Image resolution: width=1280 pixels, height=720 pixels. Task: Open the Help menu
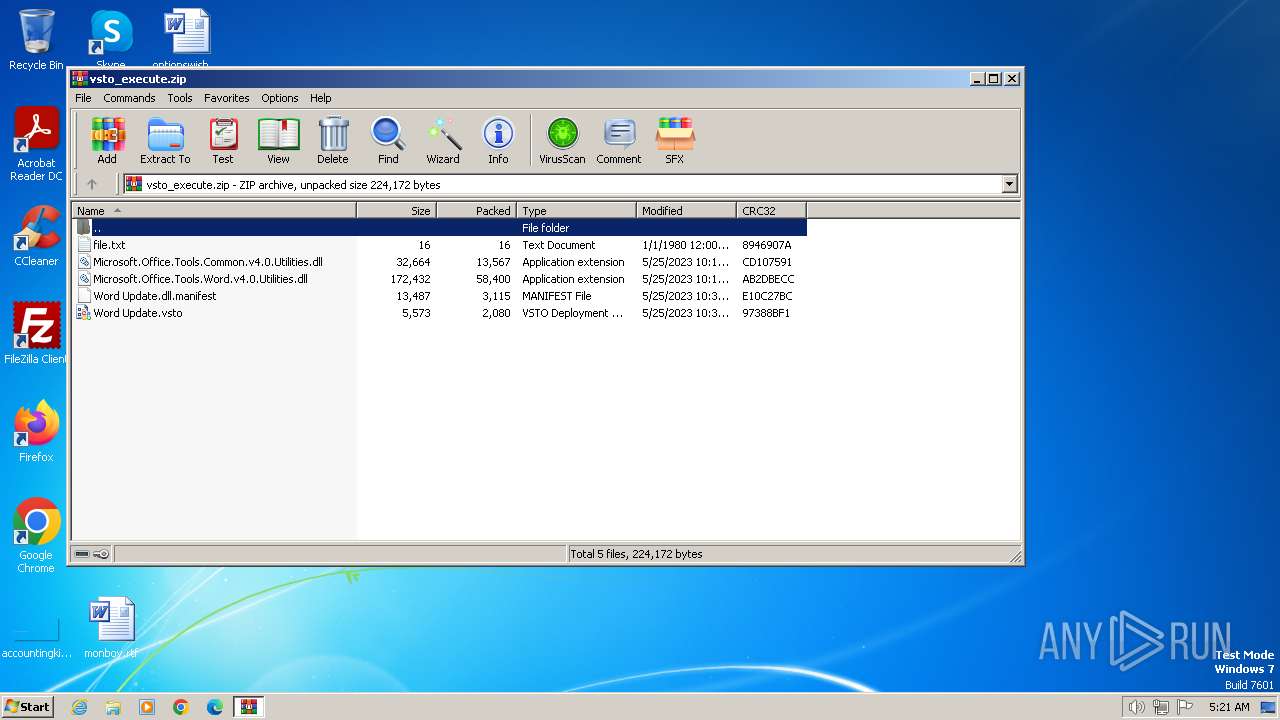[x=320, y=98]
